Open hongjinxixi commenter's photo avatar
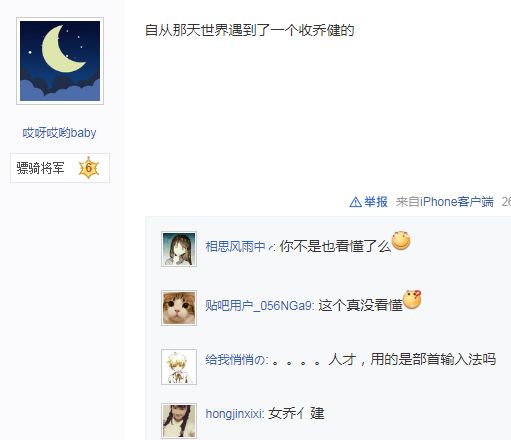 [x=179, y=421]
